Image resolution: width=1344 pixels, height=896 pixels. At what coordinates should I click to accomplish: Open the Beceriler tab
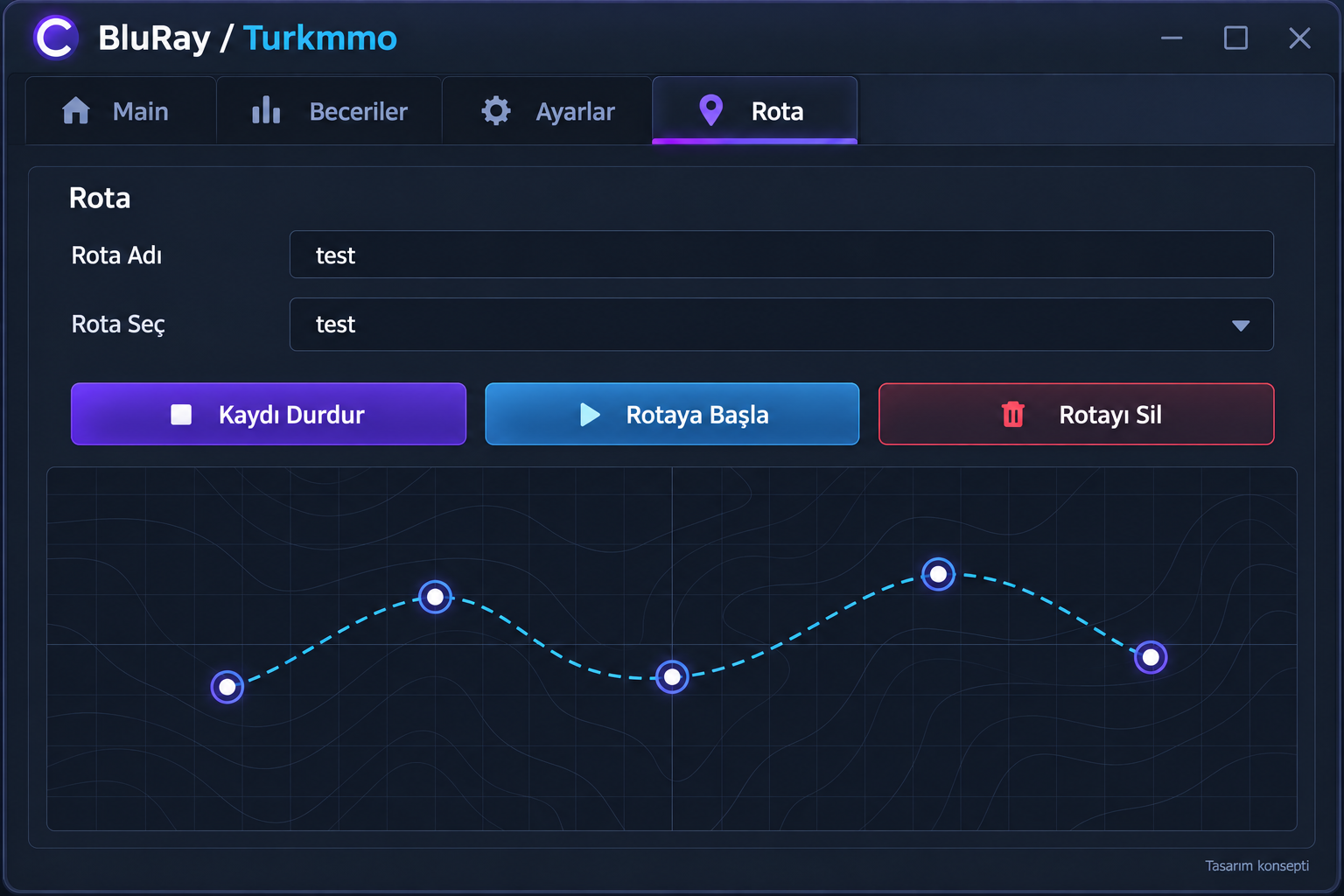coord(329,110)
